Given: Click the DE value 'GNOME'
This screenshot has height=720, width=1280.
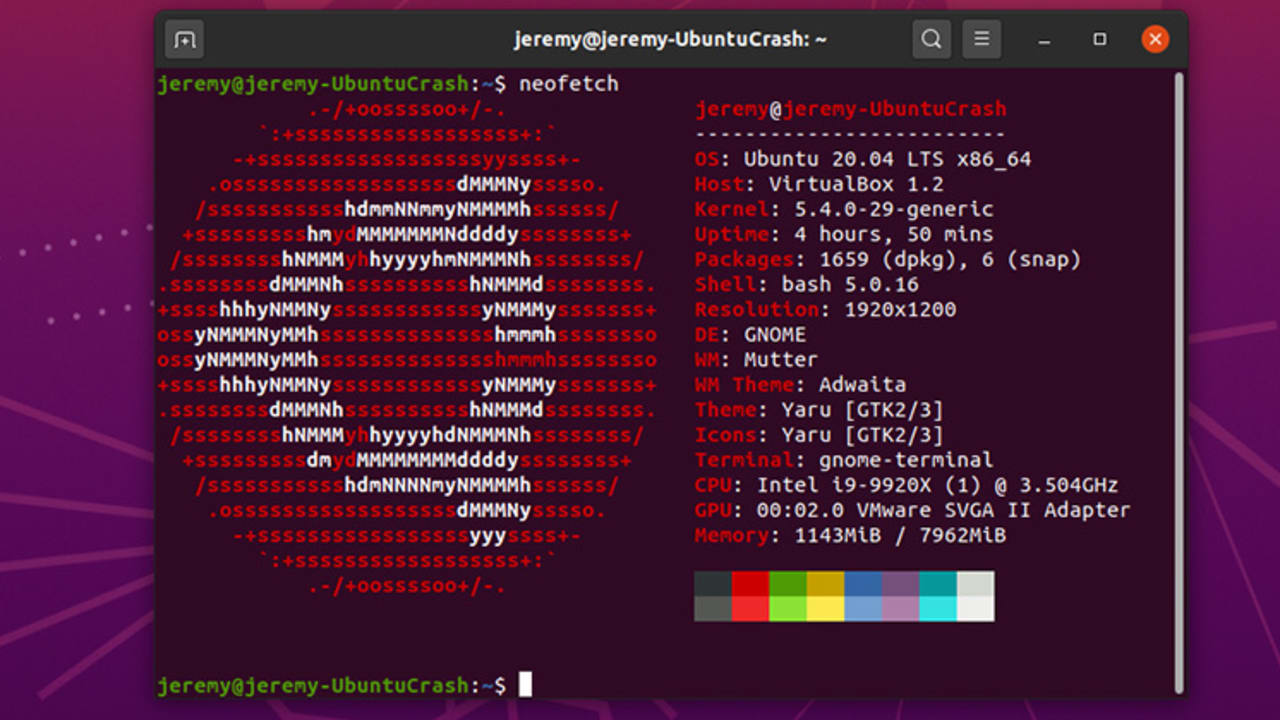Looking at the screenshot, I should click(775, 334).
